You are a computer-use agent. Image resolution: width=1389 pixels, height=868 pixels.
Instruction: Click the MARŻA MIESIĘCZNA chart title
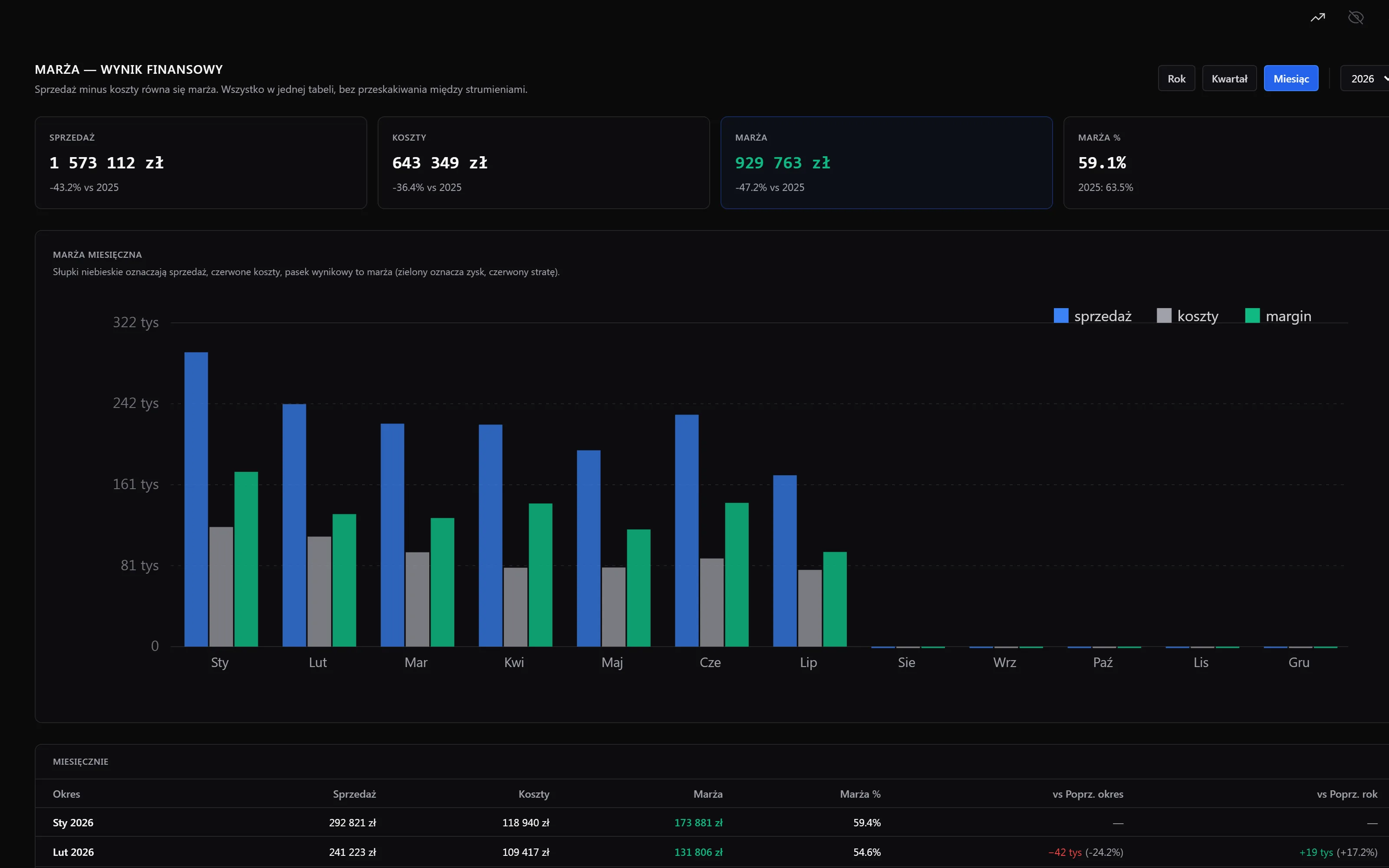pyautogui.click(x=97, y=254)
